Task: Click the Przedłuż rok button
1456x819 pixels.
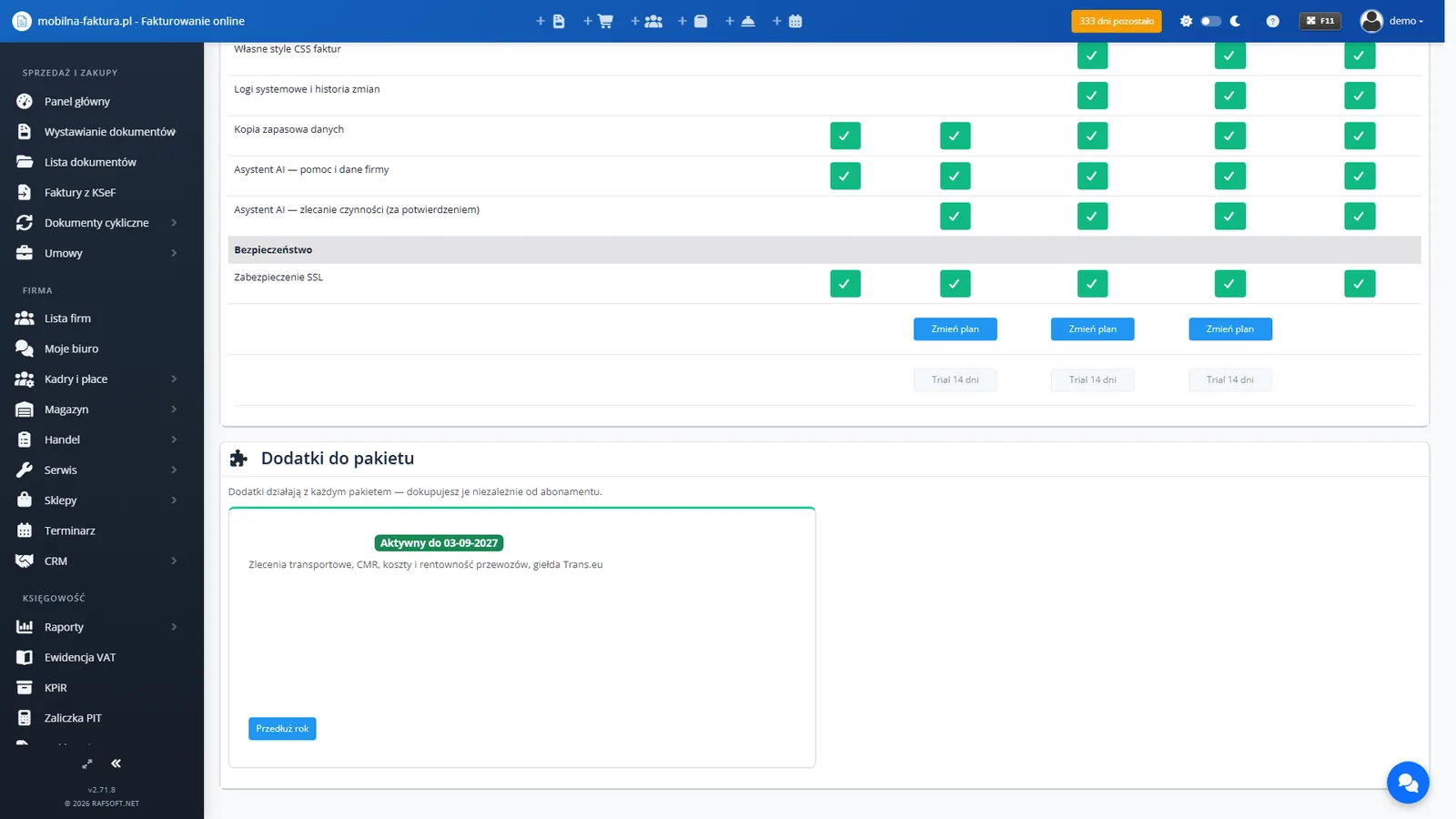Action: point(282,729)
